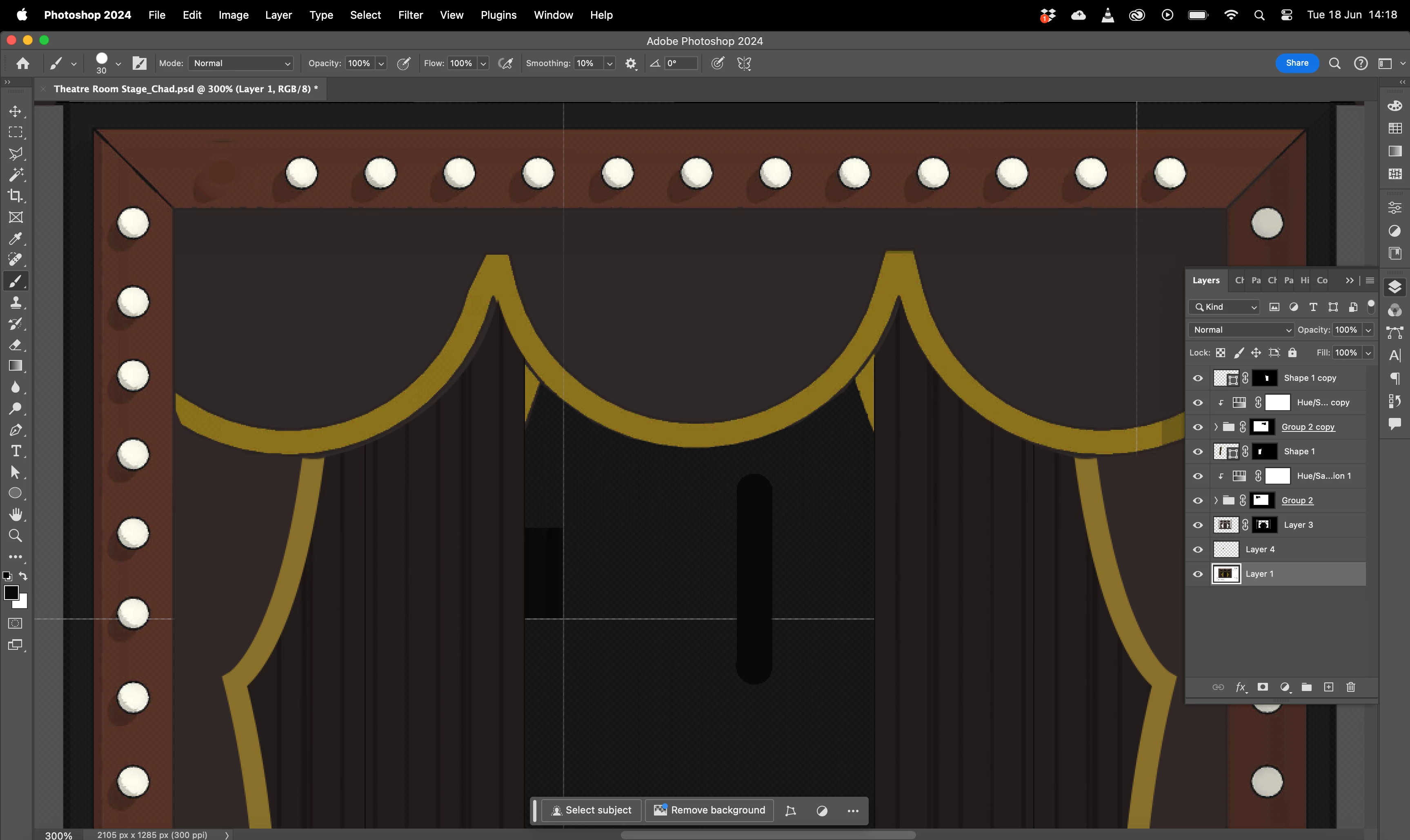Select the Zoom tool in toolbar
1410x840 pixels.
15,536
